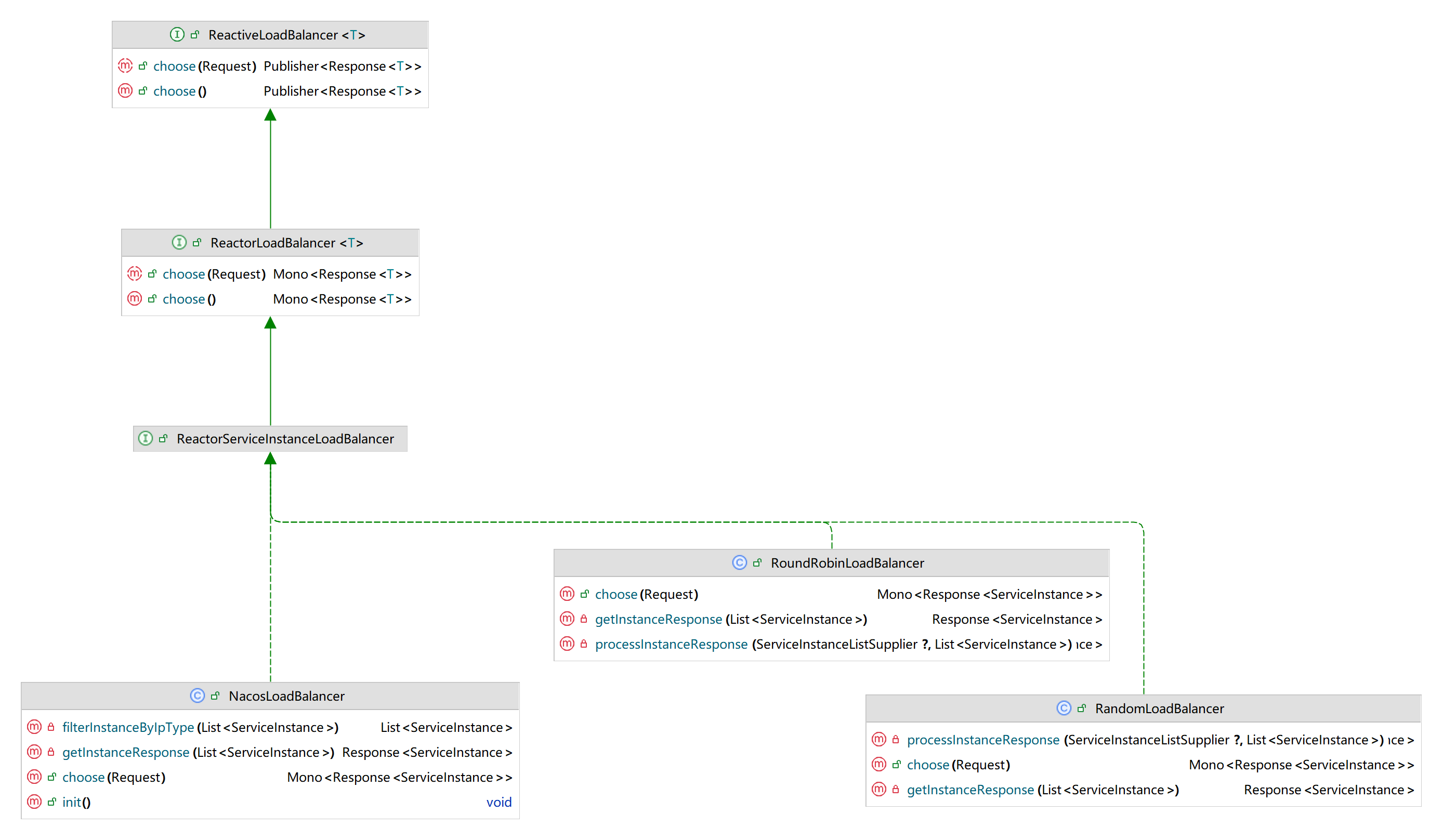Click getInstanceResponse method name in RandomLoadBalancer
The image size is (1443, 840).
tap(970, 790)
